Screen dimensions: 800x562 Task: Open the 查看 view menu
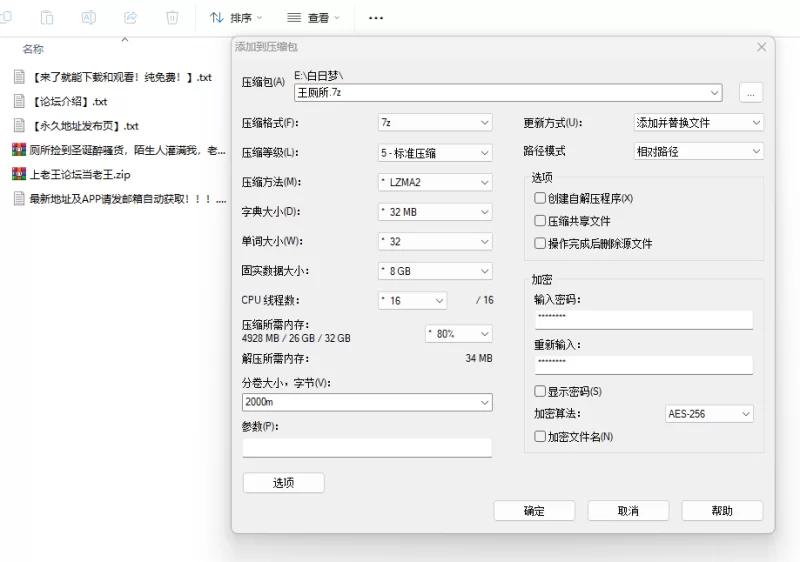(x=313, y=18)
